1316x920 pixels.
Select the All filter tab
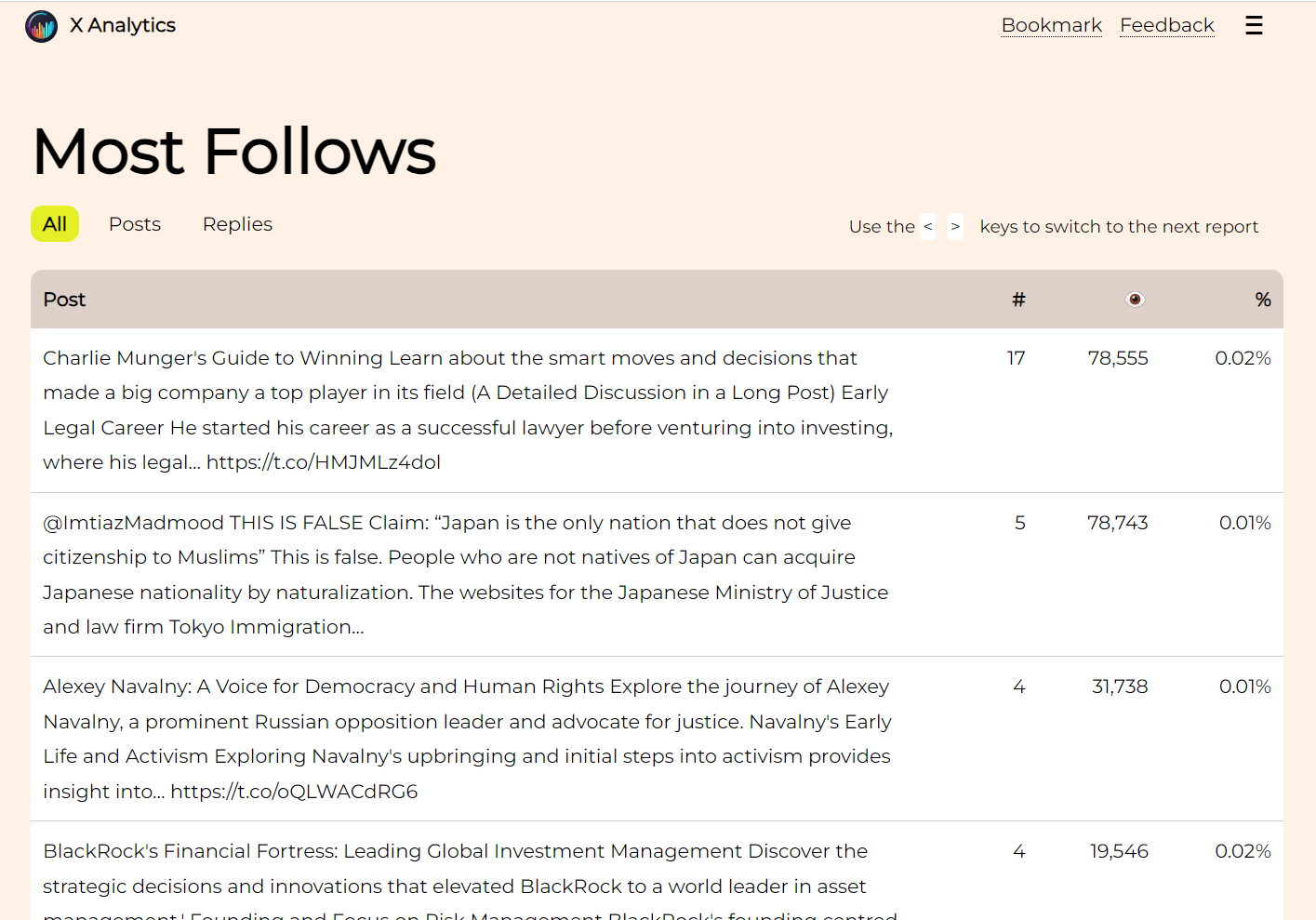[x=55, y=224]
